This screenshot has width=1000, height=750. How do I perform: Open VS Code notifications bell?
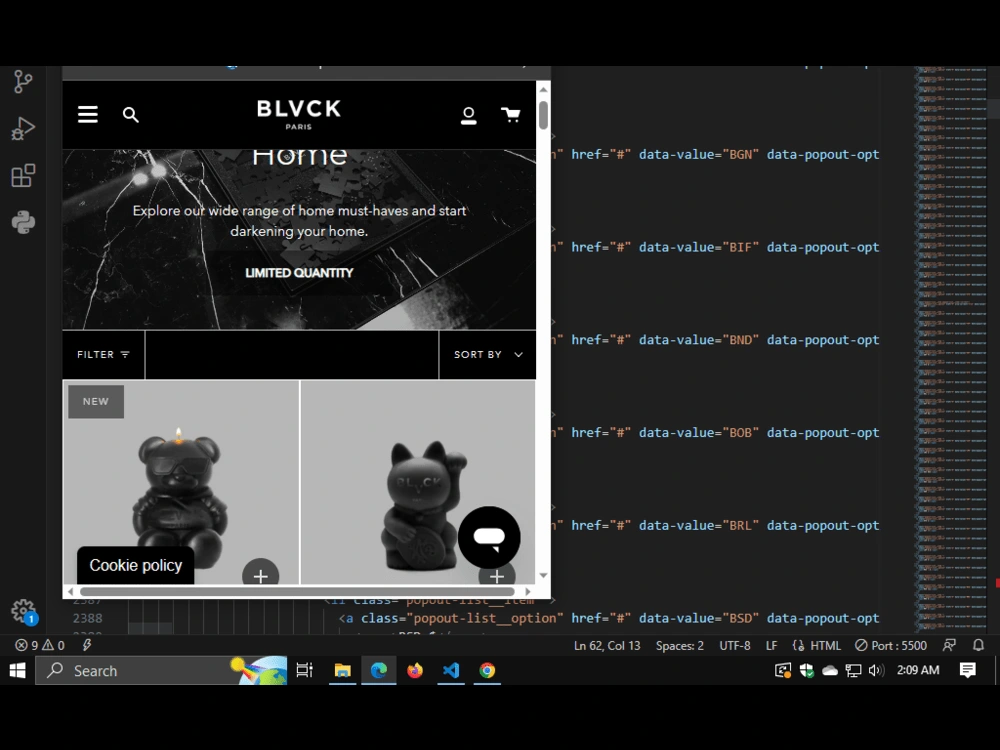tap(978, 645)
